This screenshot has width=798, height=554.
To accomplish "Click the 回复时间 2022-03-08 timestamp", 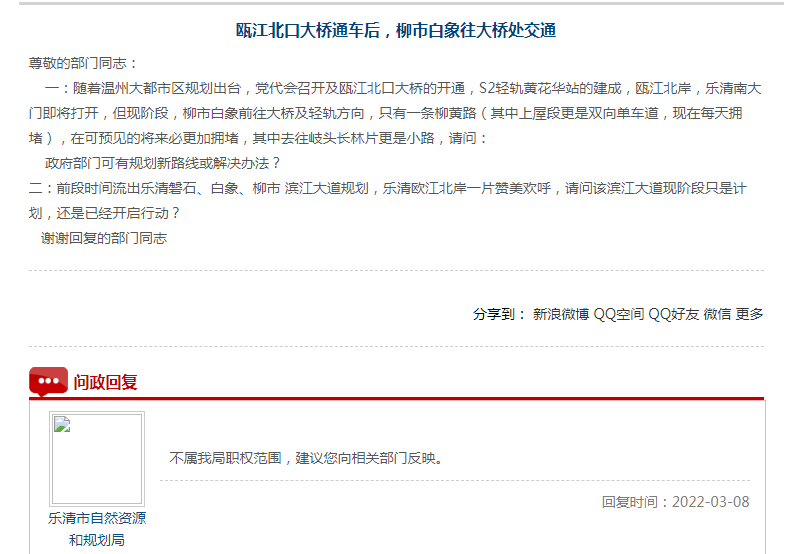I will click(x=675, y=502).
